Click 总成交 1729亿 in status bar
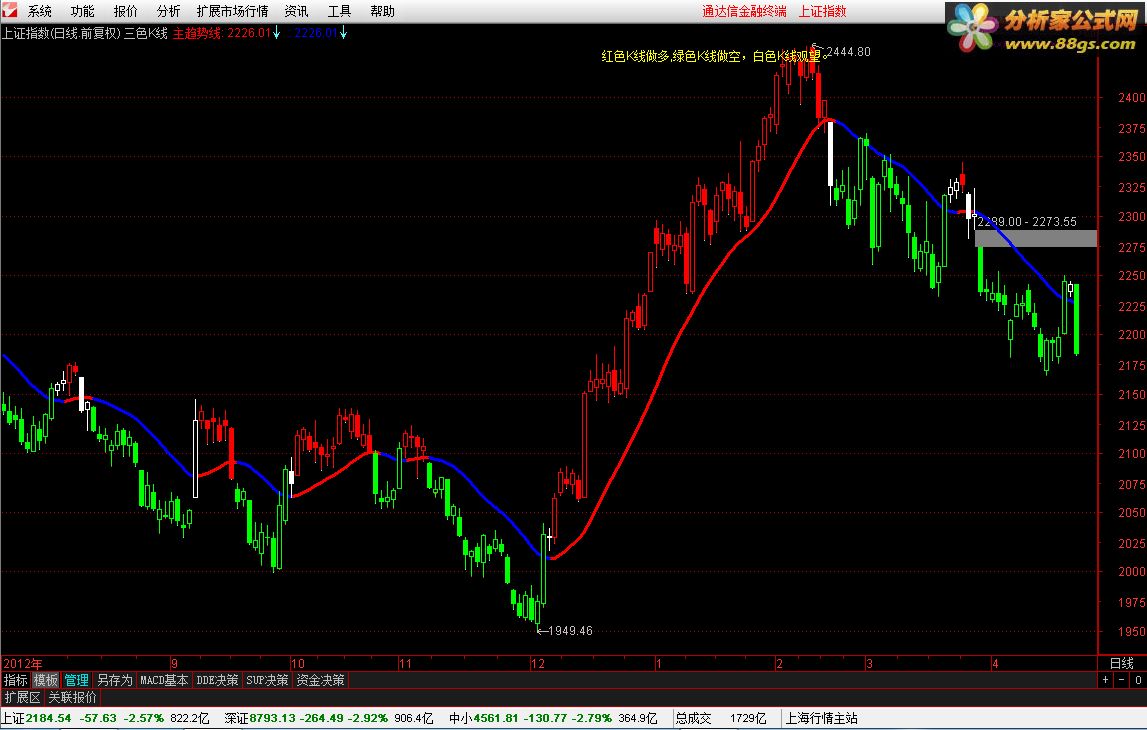 click(721, 718)
